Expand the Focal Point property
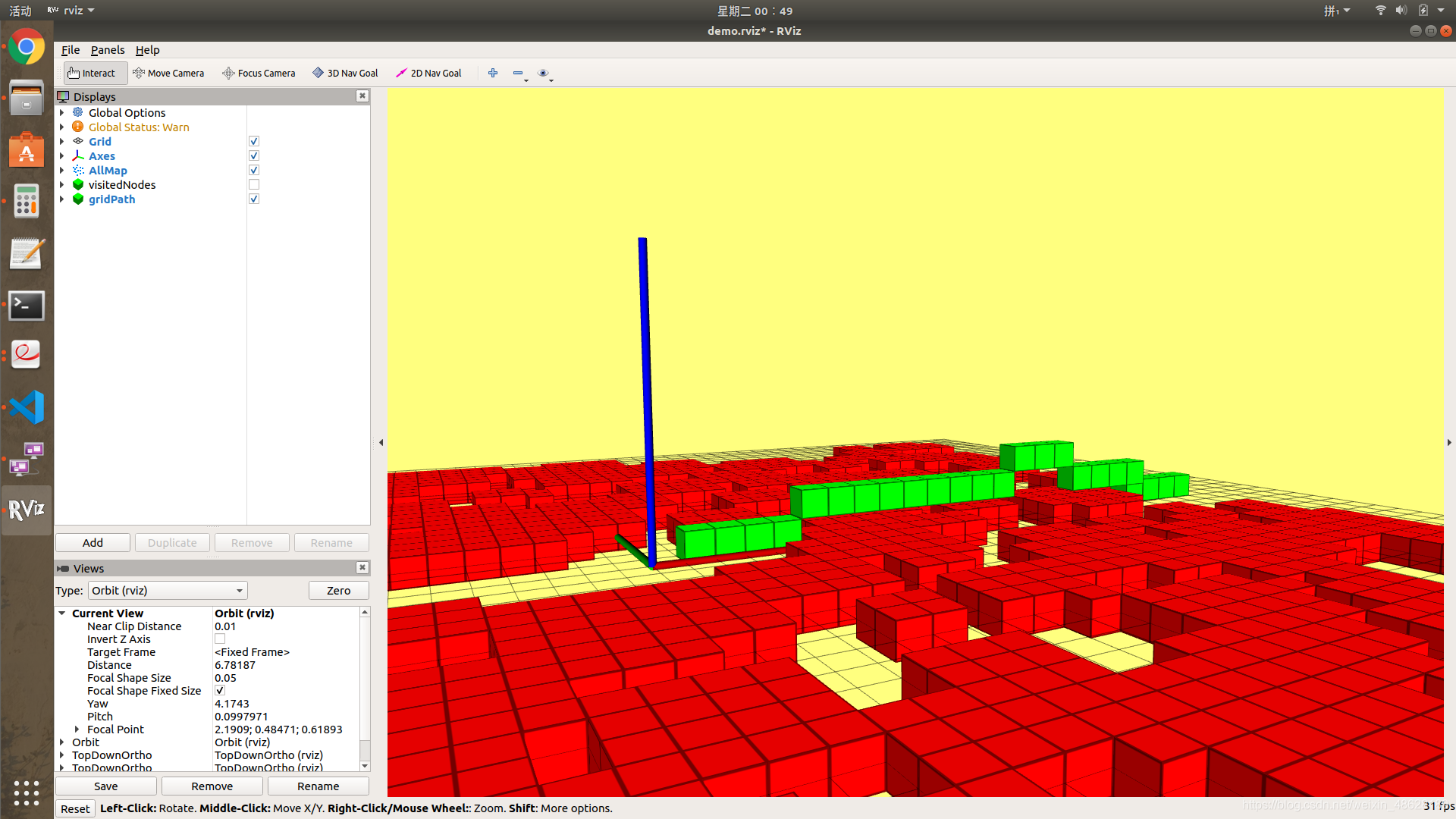1456x819 pixels. [x=77, y=730]
